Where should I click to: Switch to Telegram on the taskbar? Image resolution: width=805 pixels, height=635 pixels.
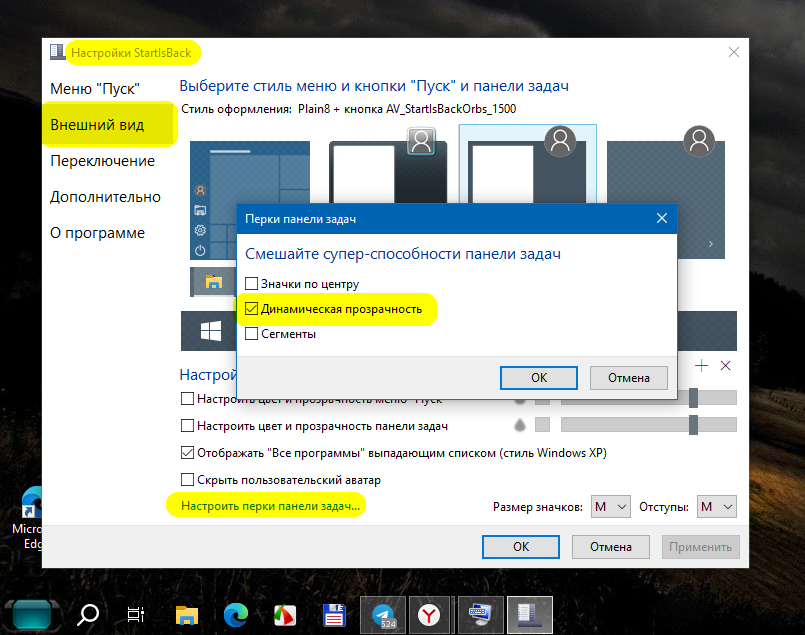(383, 615)
